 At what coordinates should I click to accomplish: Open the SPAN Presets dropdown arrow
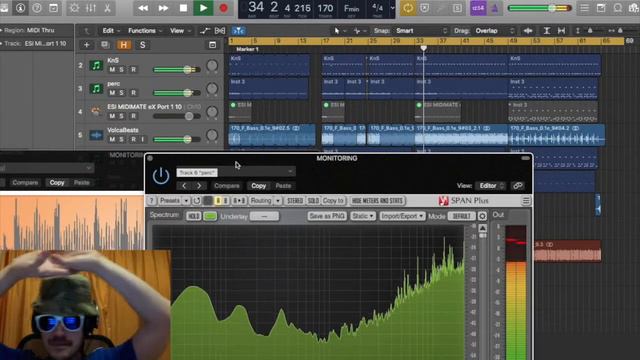[186, 201]
